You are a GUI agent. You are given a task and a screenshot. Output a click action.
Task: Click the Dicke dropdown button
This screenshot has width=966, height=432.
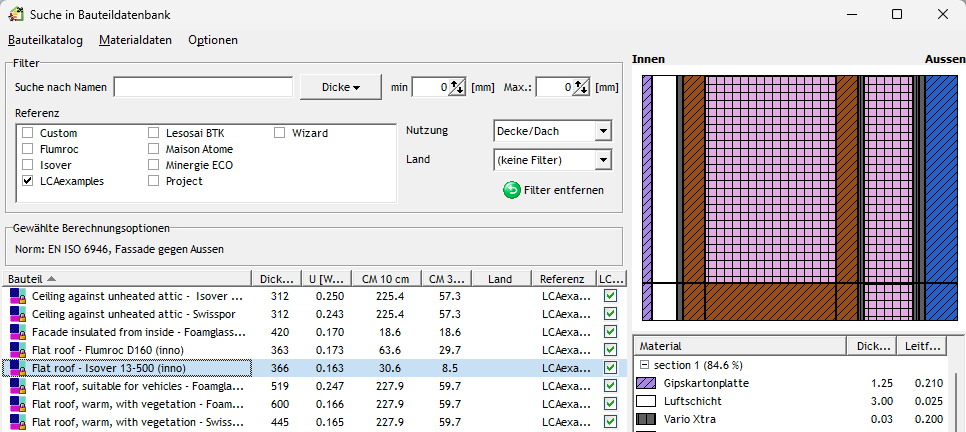340,87
